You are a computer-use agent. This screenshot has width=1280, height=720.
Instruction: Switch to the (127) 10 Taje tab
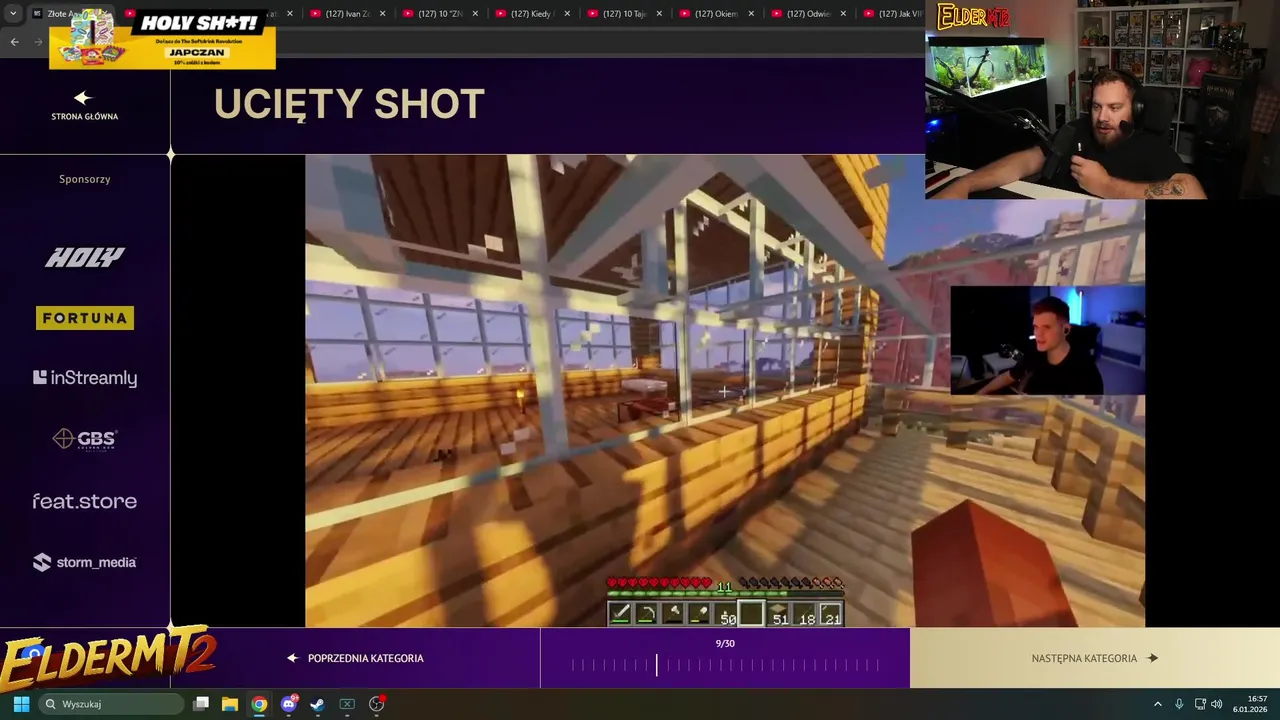coord(623,14)
